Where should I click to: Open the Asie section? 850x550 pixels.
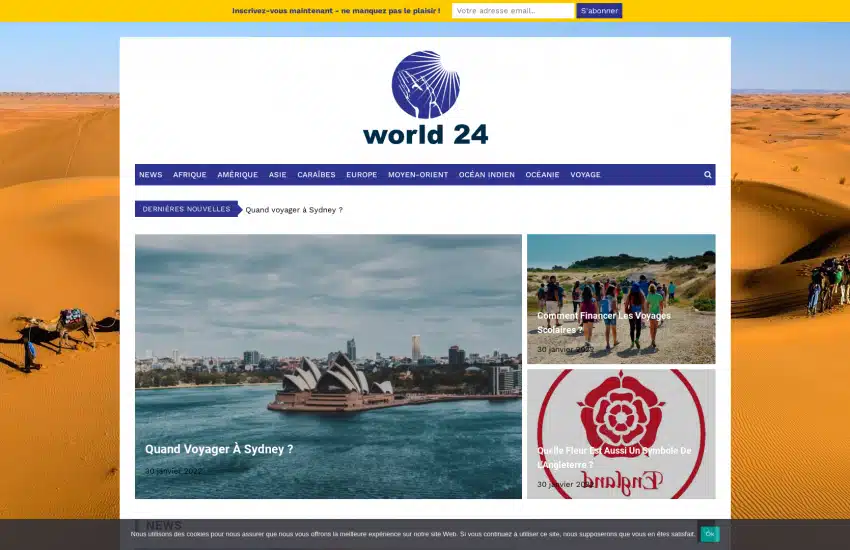pos(277,175)
